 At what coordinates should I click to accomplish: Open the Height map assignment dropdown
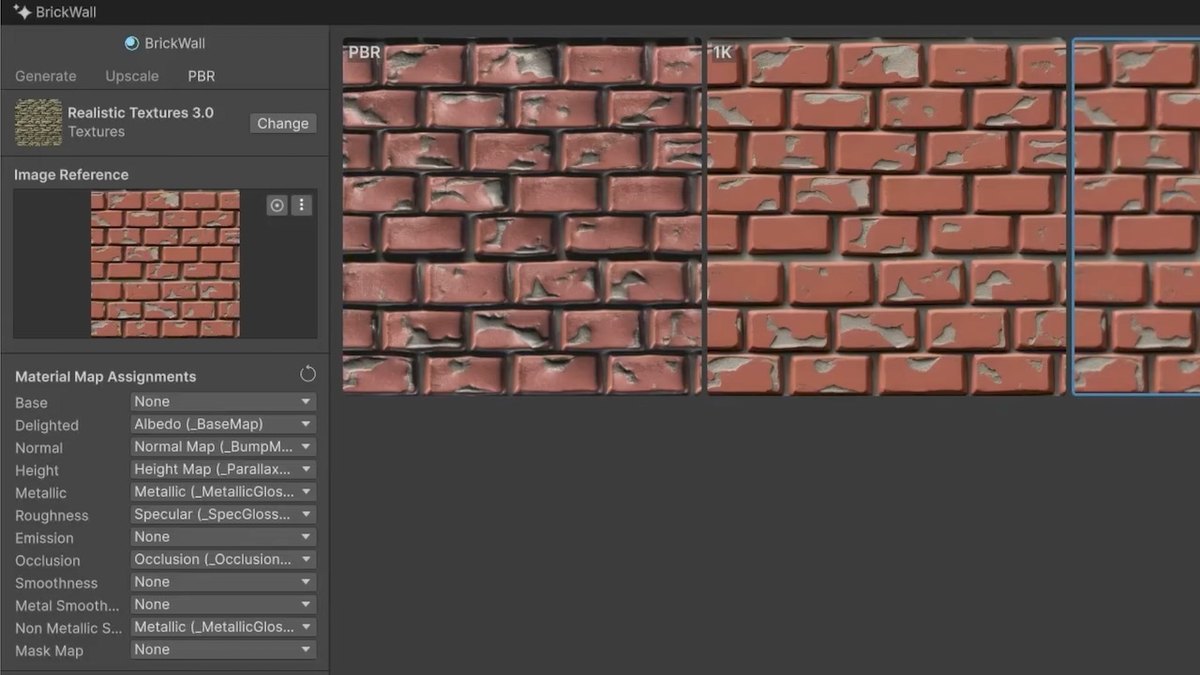click(224, 469)
